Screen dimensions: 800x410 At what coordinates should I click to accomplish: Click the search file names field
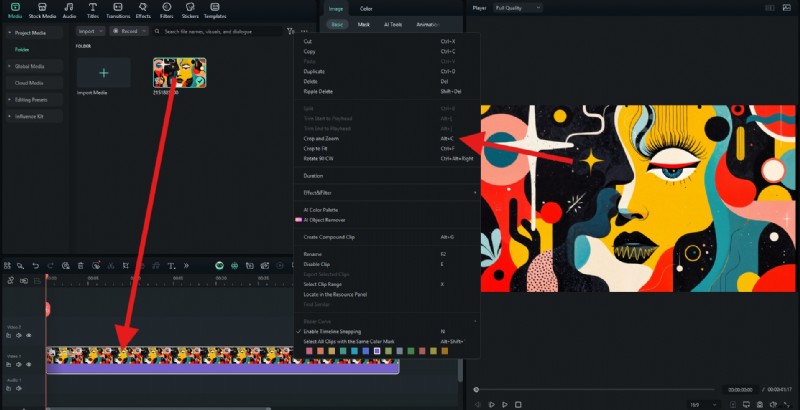[x=219, y=31]
